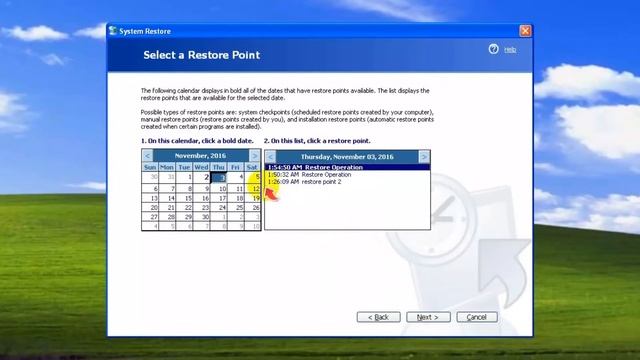Go to next month in calendar
This screenshot has height=360, width=640.
pos(255,156)
